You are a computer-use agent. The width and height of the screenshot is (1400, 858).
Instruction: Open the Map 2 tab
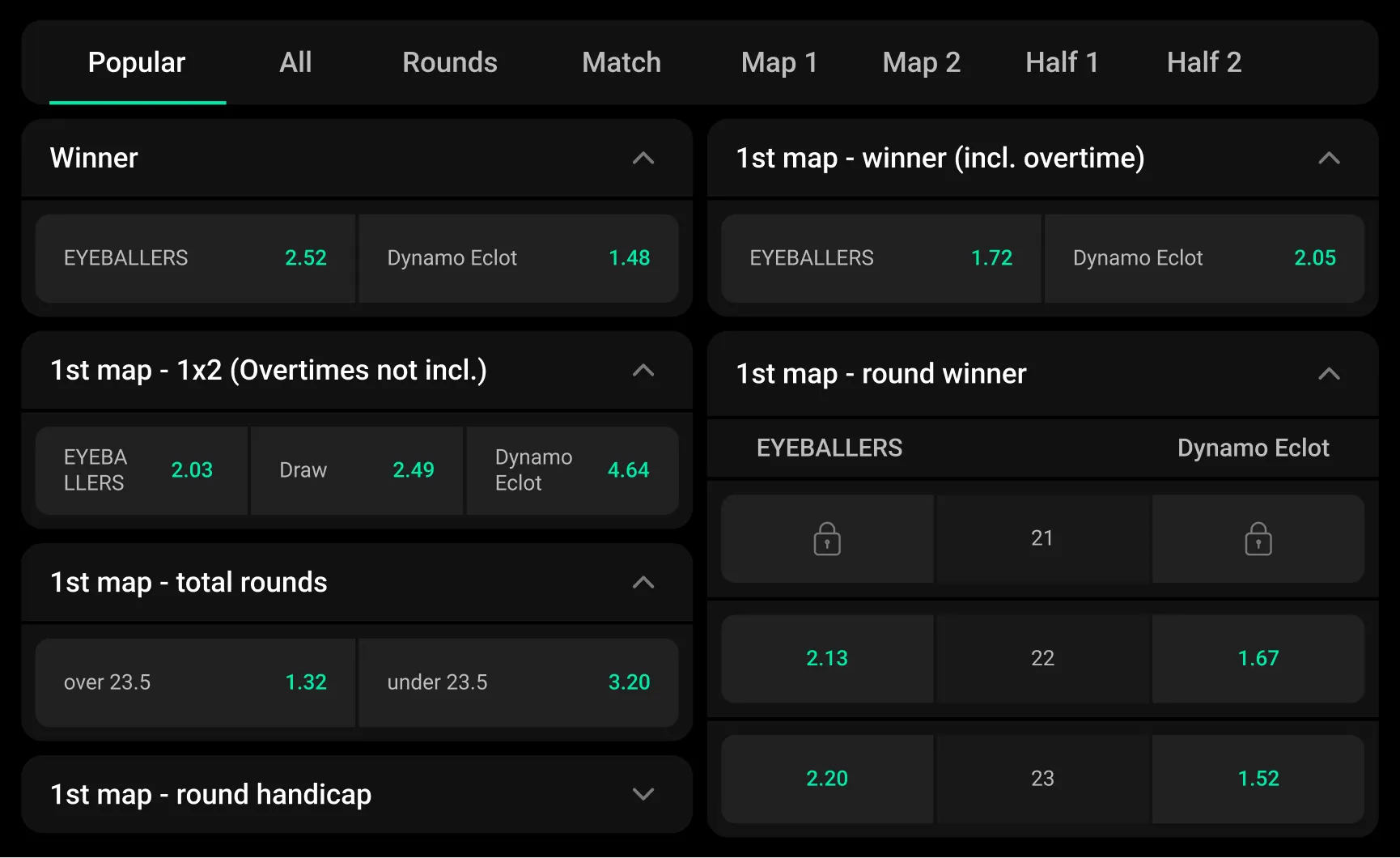click(x=921, y=62)
